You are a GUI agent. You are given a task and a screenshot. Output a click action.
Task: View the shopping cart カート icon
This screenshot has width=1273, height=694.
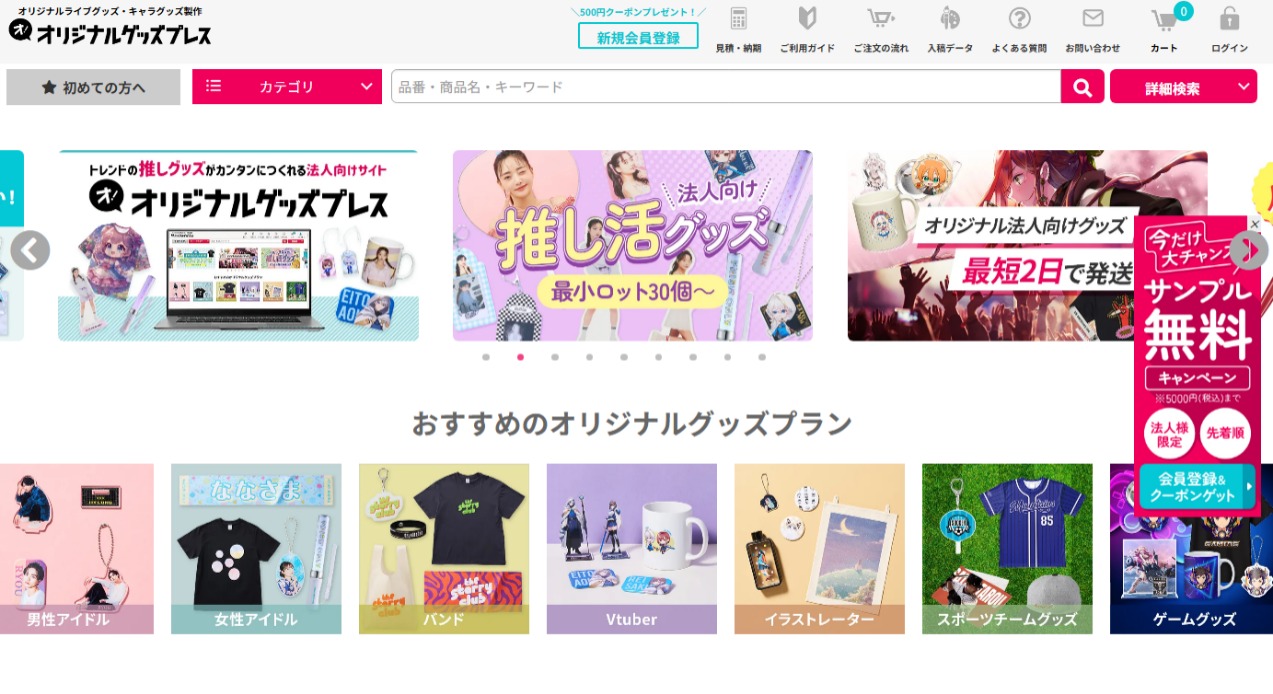(x=1164, y=20)
